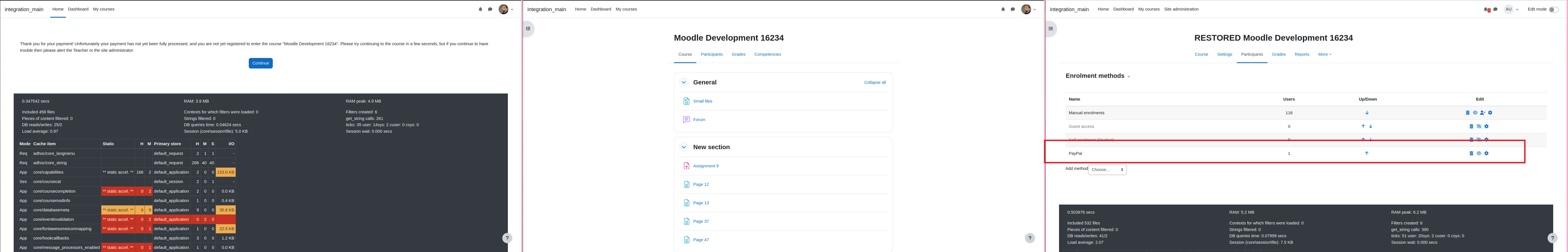Open user menu arrow in Moodle Development course window
Screen dimensions: 1568x252
[1035, 10]
